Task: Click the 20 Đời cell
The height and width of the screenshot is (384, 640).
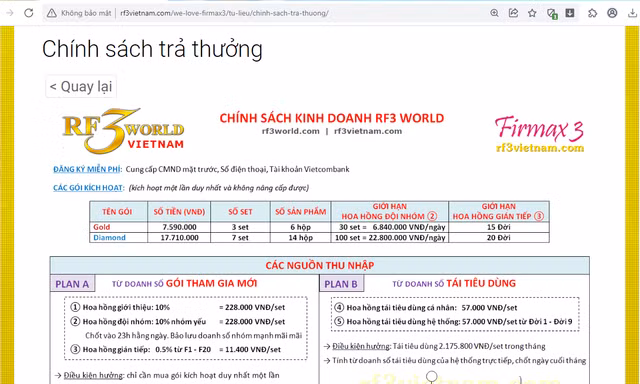Action: click(499, 238)
